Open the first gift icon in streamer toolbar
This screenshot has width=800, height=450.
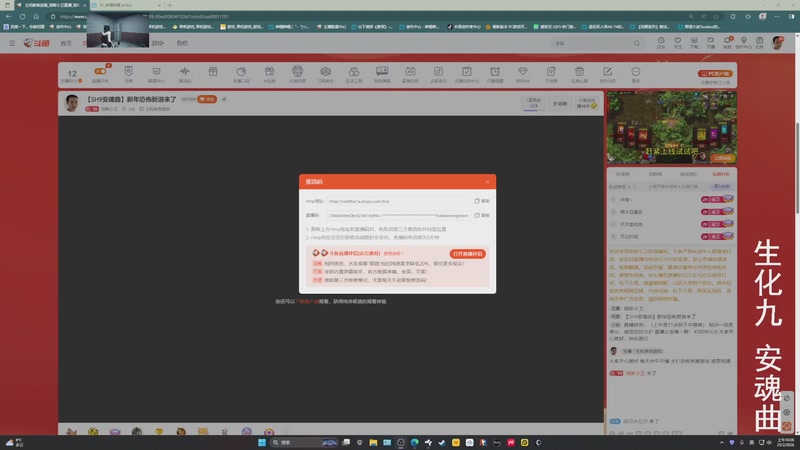(213, 71)
